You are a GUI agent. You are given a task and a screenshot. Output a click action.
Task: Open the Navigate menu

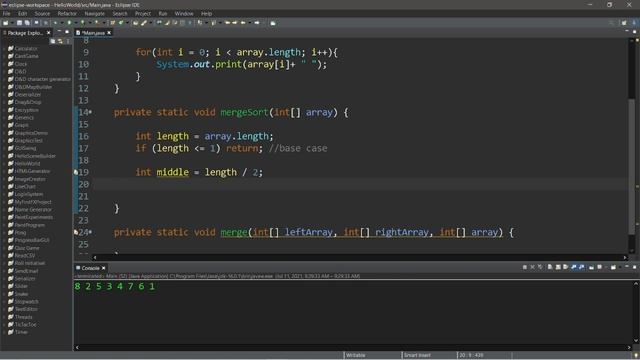click(x=95, y=13)
